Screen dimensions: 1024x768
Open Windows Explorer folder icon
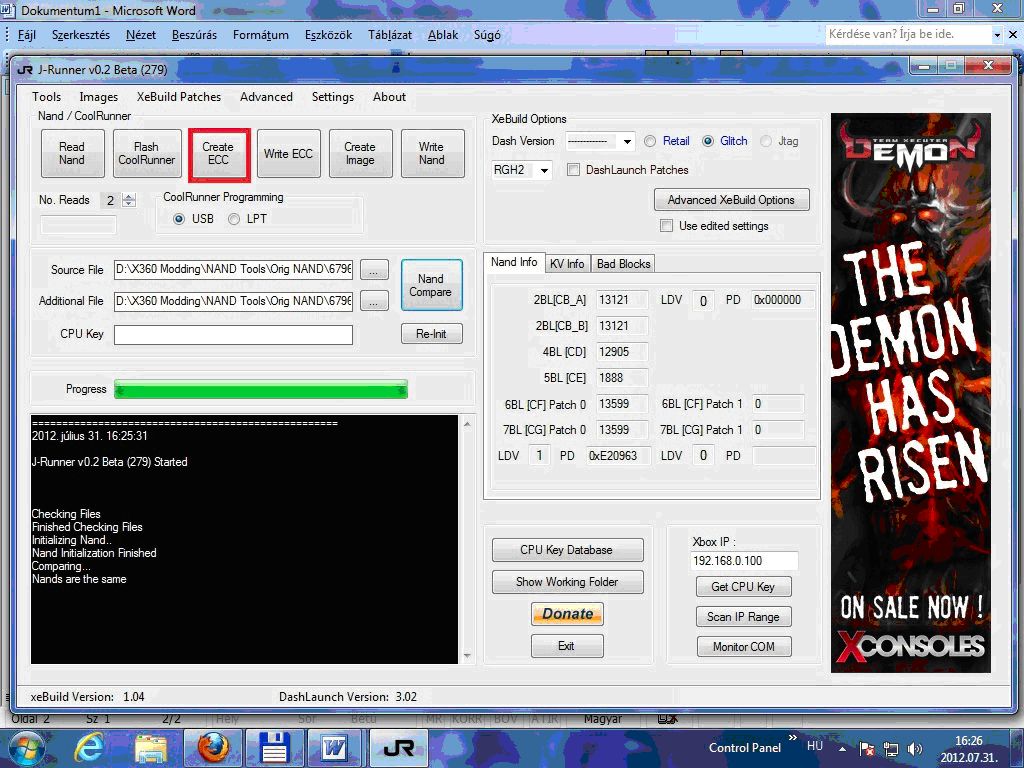coord(151,747)
